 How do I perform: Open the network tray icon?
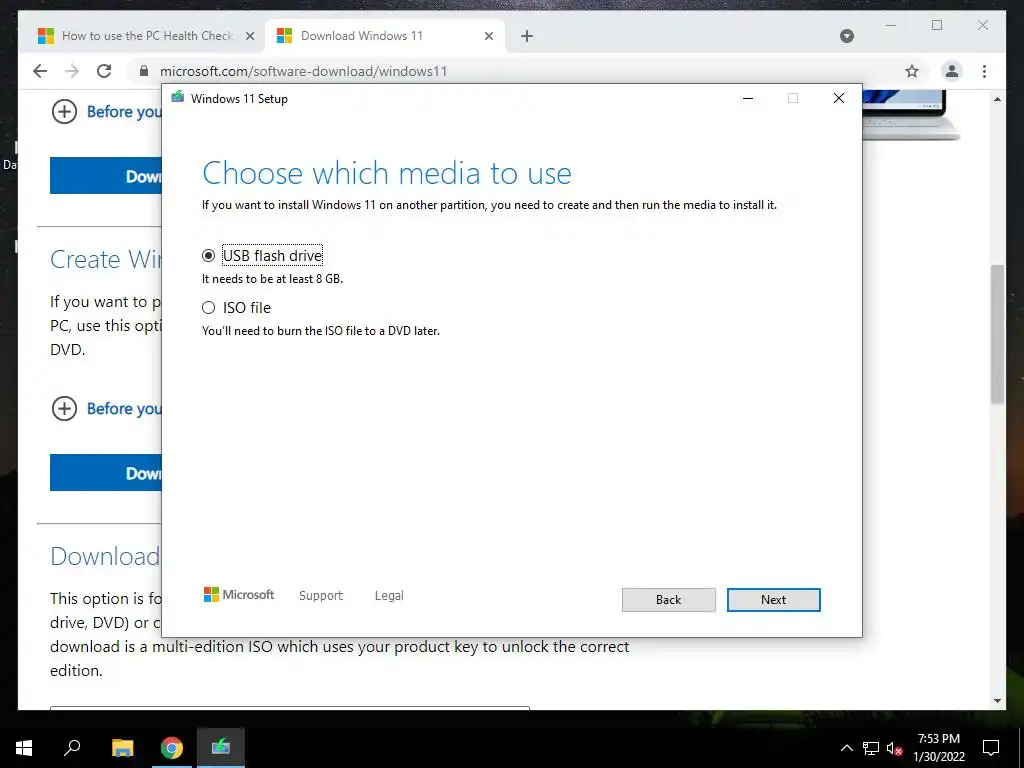coord(871,748)
